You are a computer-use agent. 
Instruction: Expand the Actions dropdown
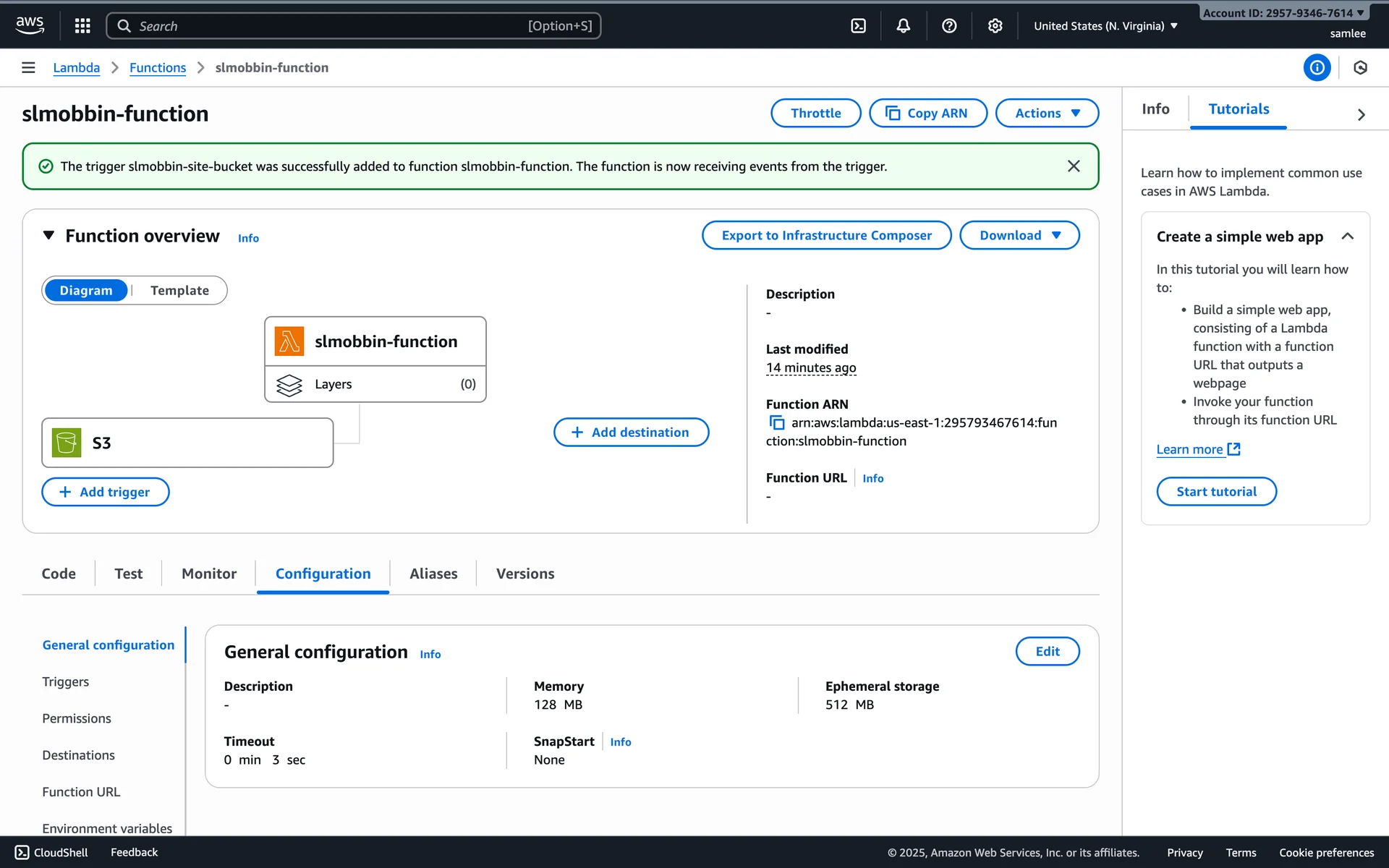pyautogui.click(x=1047, y=113)
